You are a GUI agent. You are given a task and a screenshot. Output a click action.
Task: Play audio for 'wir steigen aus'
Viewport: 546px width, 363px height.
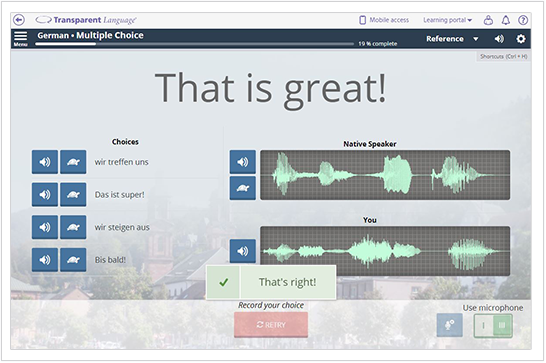45,227
